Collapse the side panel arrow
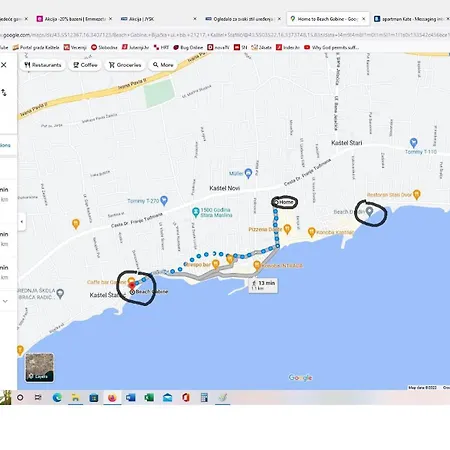450x450 pixels. coord(22,221)
